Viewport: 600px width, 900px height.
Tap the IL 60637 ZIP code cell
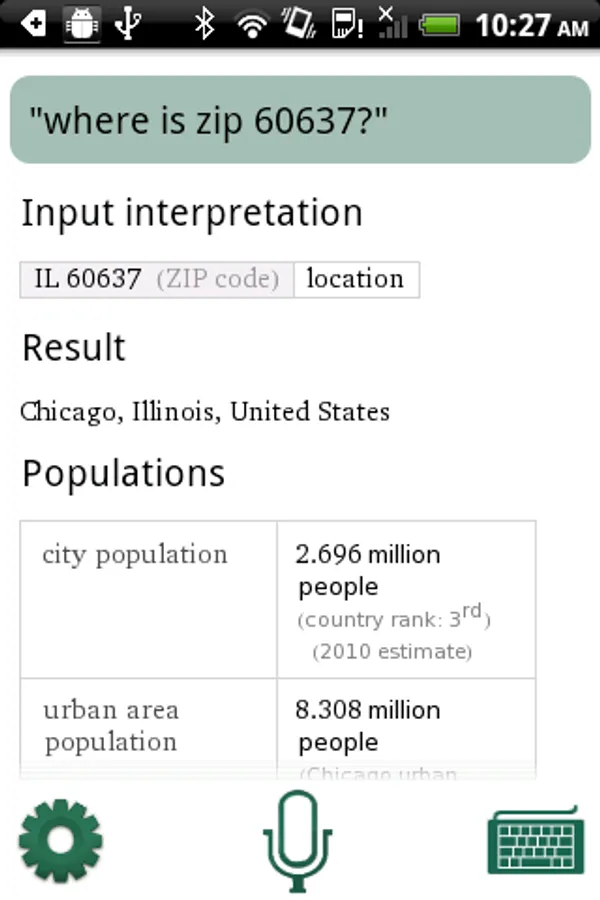coord(157,279)
